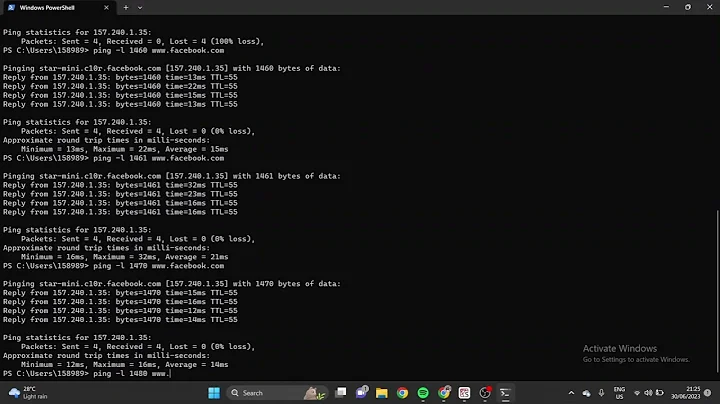Restore down the terminal window
720x404 pixels.
tap(687, 7)
